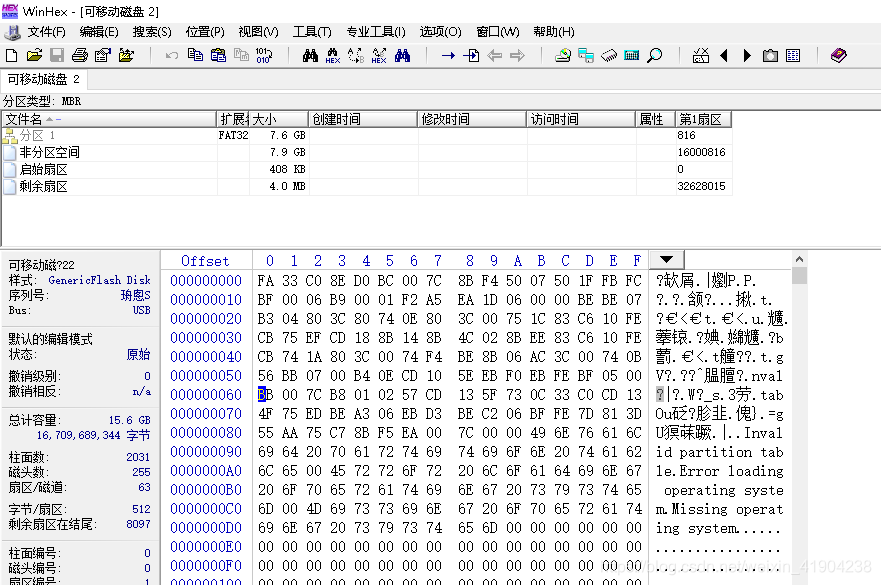The width and height of the screenshot is (881, 585).
Task: Open the Properties icon in toolbar
Action: 103,55
